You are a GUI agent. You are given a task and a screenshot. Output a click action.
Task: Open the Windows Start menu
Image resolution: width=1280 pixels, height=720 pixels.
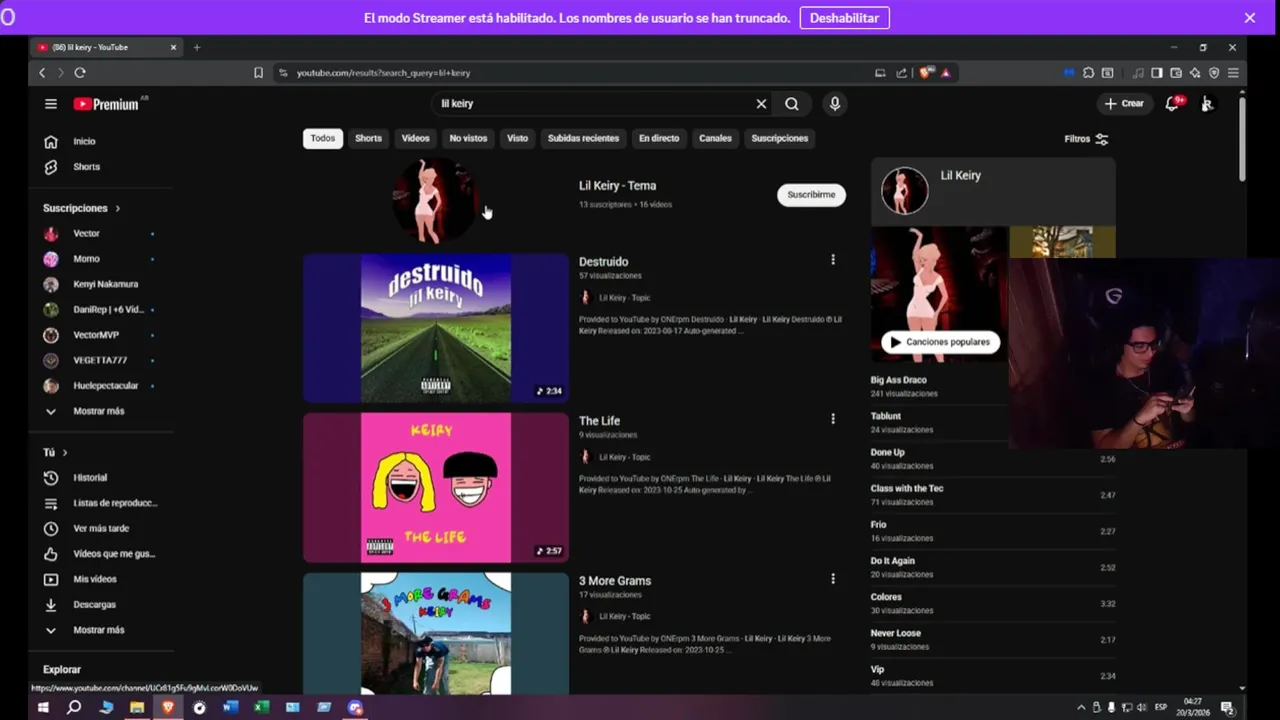pyautogui.click(x=43, y=707)
